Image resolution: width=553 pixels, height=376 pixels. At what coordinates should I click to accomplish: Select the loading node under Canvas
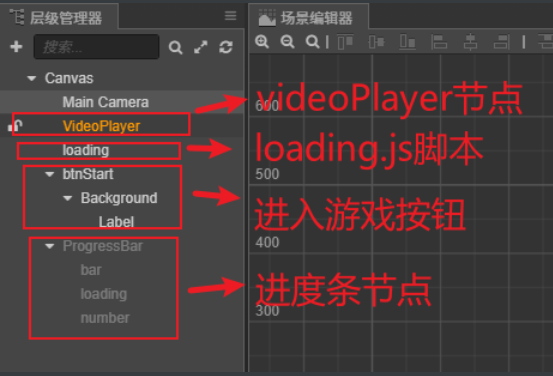pos(86,150)
